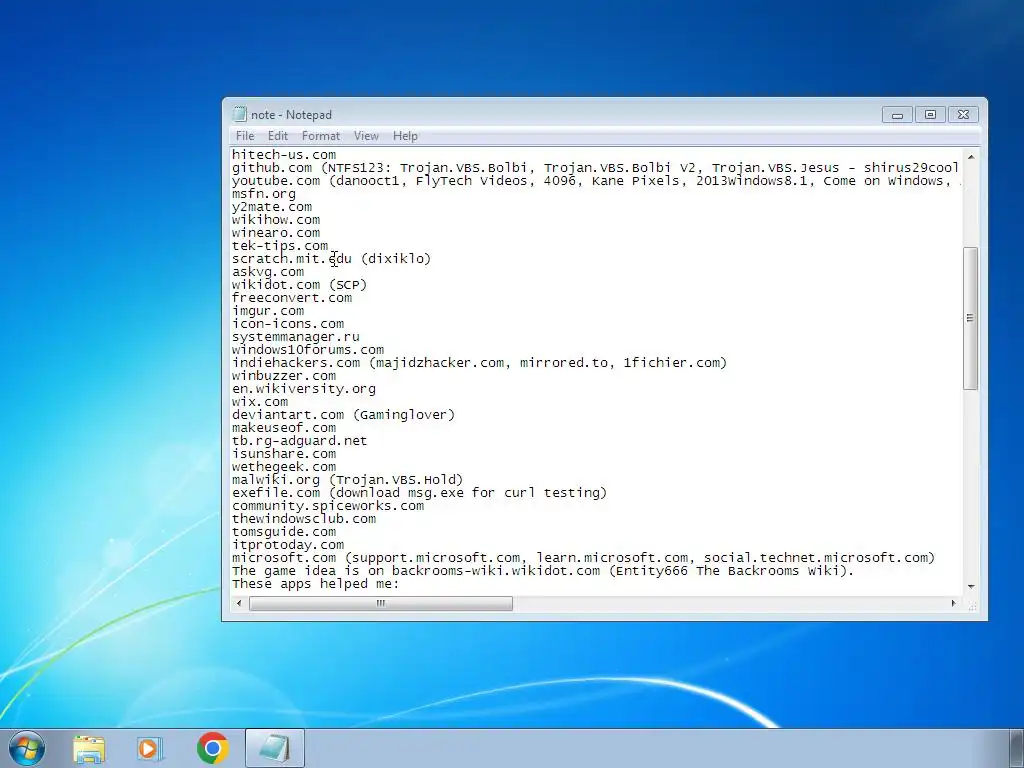Click the line 'msfn.org'
Viewport: 1024px width, 768px height.
(x=264, y=194)
